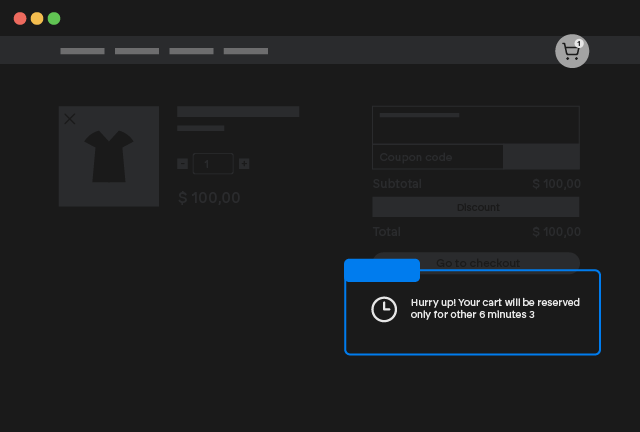Decrease quantity with the minus button
The width and height of the screenshot is (640, 432).
pyautogui.click(x=182, y=163)
